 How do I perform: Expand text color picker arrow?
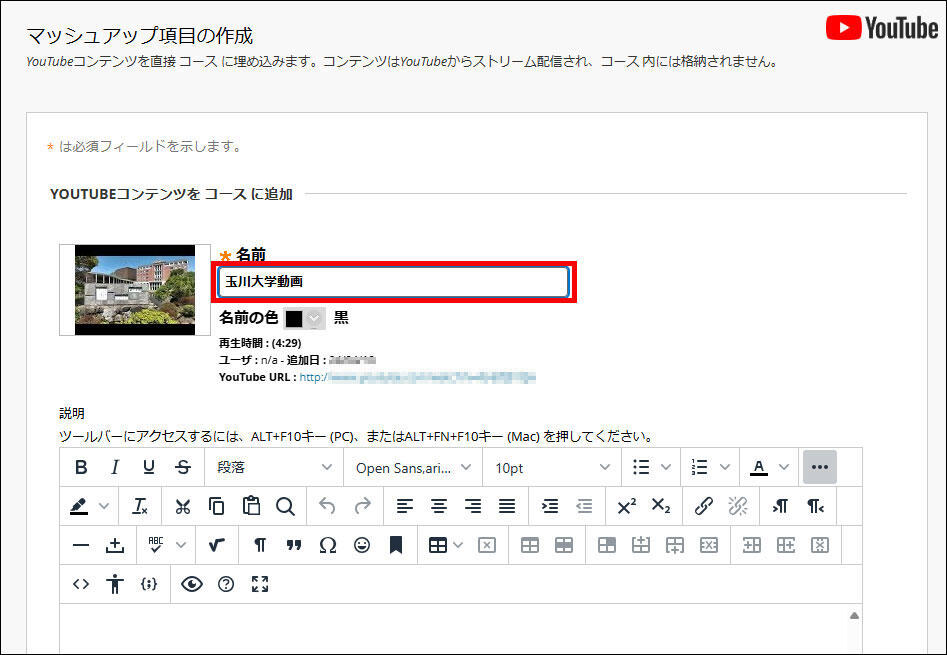click(x=784, y=467)
